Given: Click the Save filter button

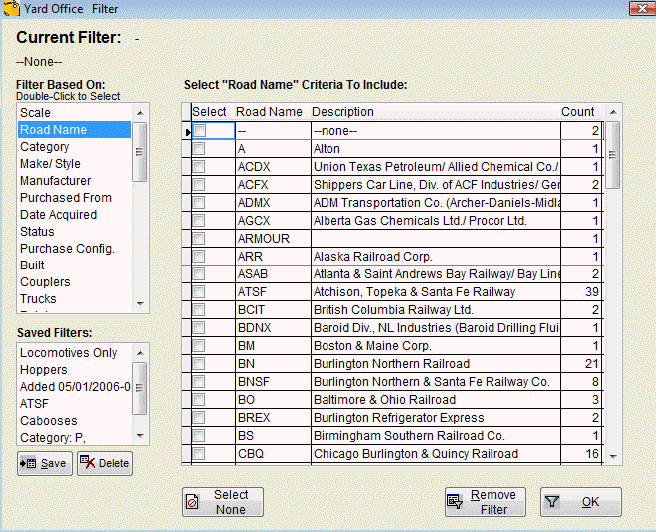Looking at the screenshot, I should click(x=45, y=463).
